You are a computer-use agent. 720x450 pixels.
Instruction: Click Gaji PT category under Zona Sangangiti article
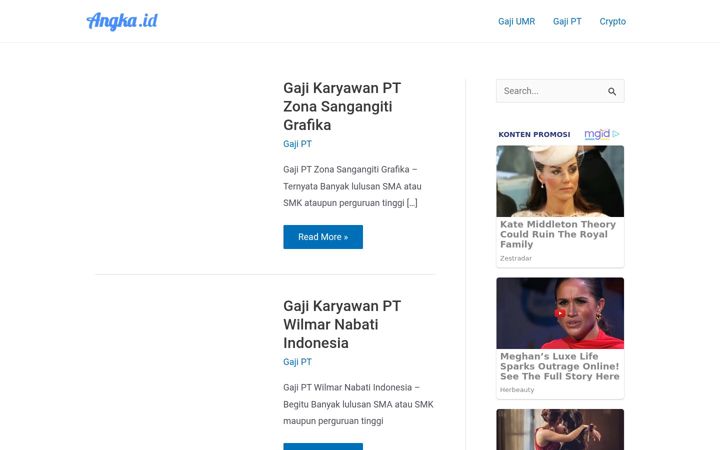298,144
